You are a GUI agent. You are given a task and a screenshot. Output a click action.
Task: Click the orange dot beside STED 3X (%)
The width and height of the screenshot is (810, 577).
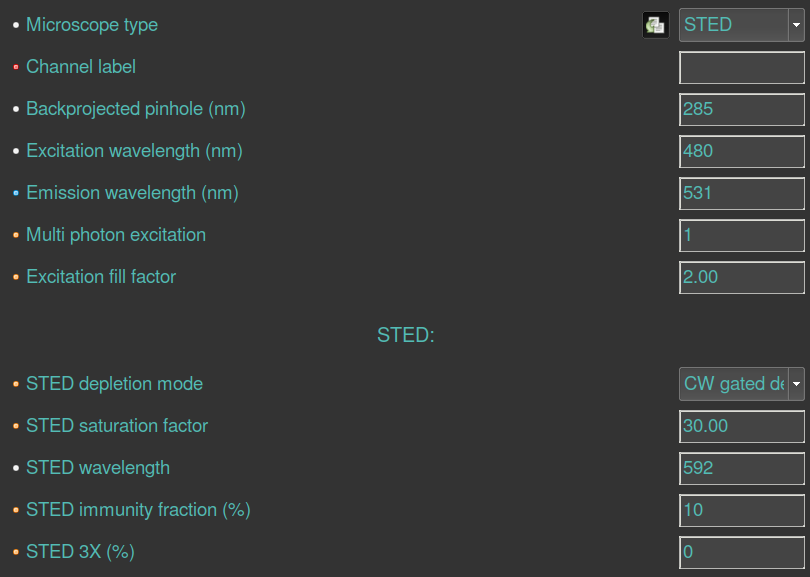click(x=16, y=552)
